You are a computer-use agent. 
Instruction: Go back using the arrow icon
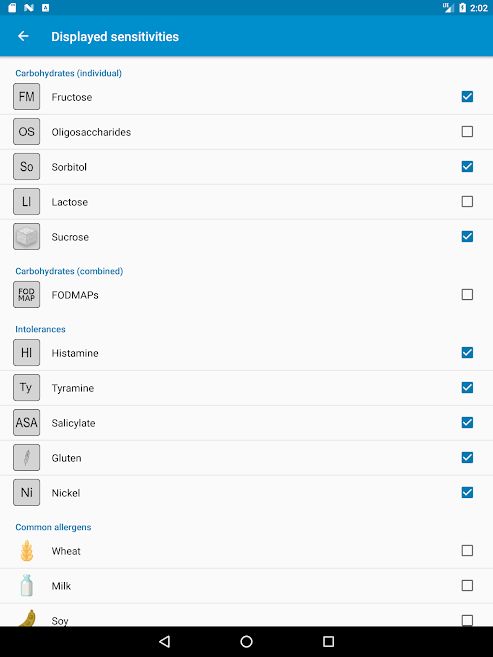tap(23, 36)
